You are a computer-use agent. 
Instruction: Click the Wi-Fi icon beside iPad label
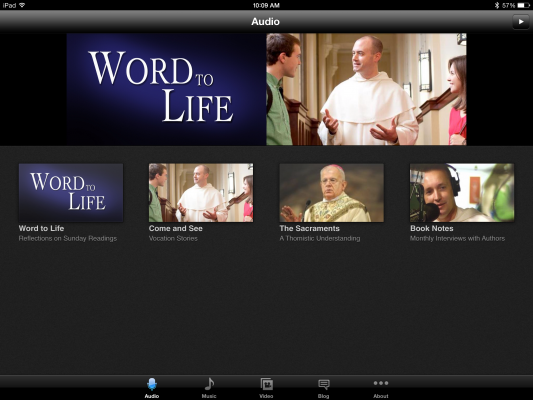point(22,5)
